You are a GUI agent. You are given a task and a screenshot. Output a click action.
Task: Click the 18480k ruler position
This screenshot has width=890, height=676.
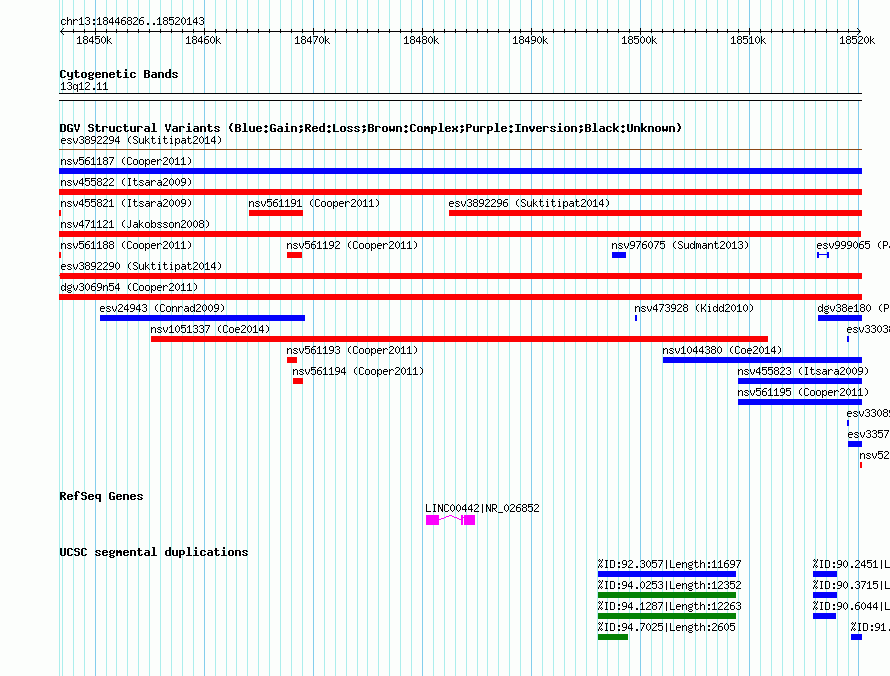[421, 40]
